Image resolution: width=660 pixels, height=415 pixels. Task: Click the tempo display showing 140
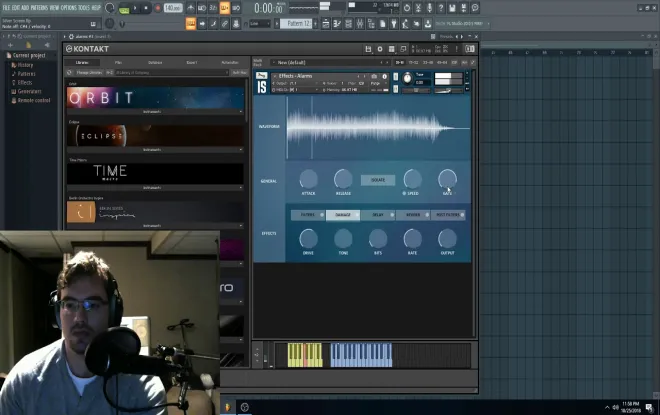click(x=173, y=8)
